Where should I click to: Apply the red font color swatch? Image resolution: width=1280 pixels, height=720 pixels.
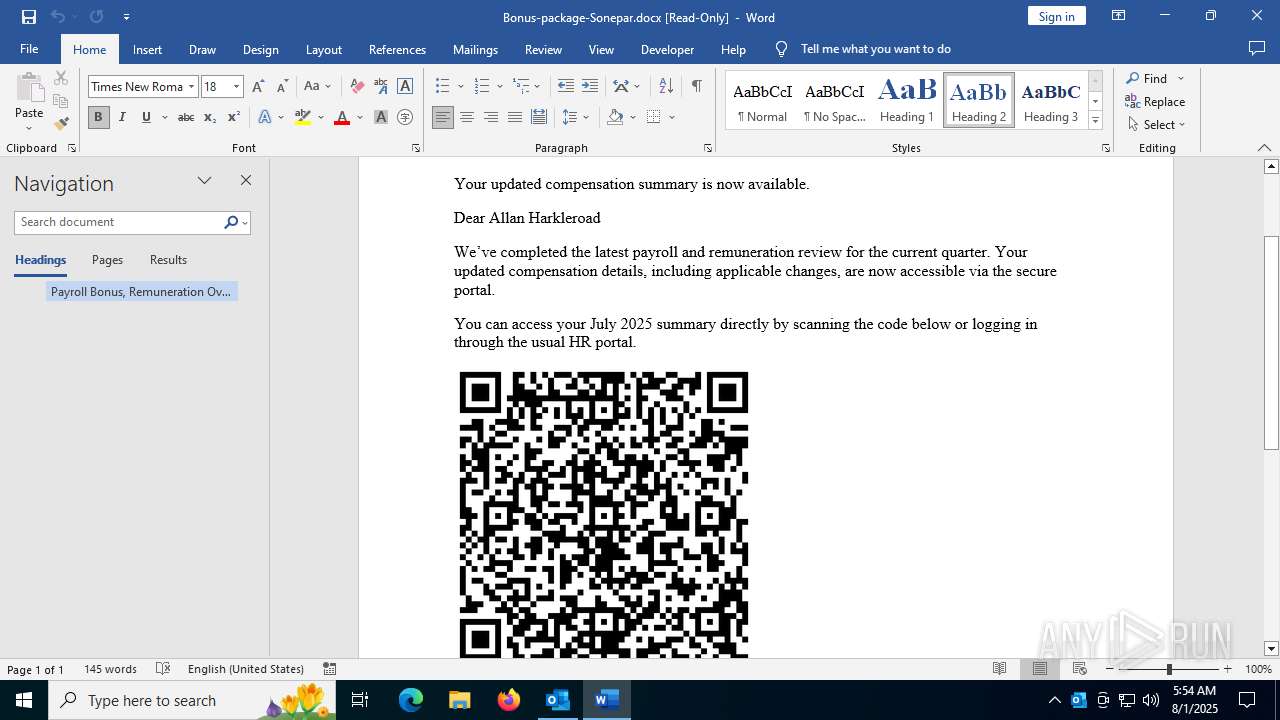click(342, 117)
